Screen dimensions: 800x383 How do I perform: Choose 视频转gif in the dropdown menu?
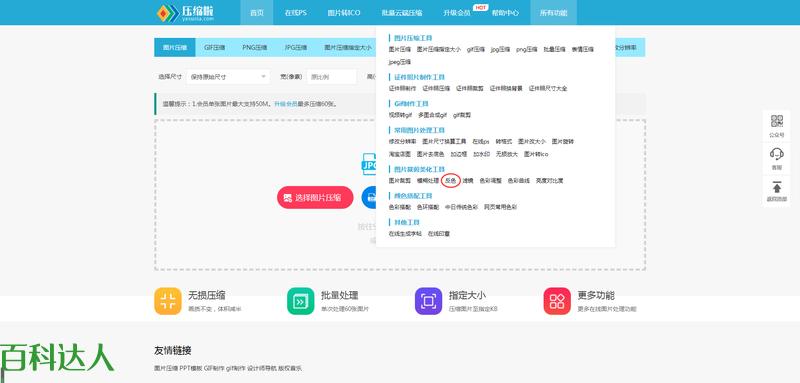tap(401, 115)
